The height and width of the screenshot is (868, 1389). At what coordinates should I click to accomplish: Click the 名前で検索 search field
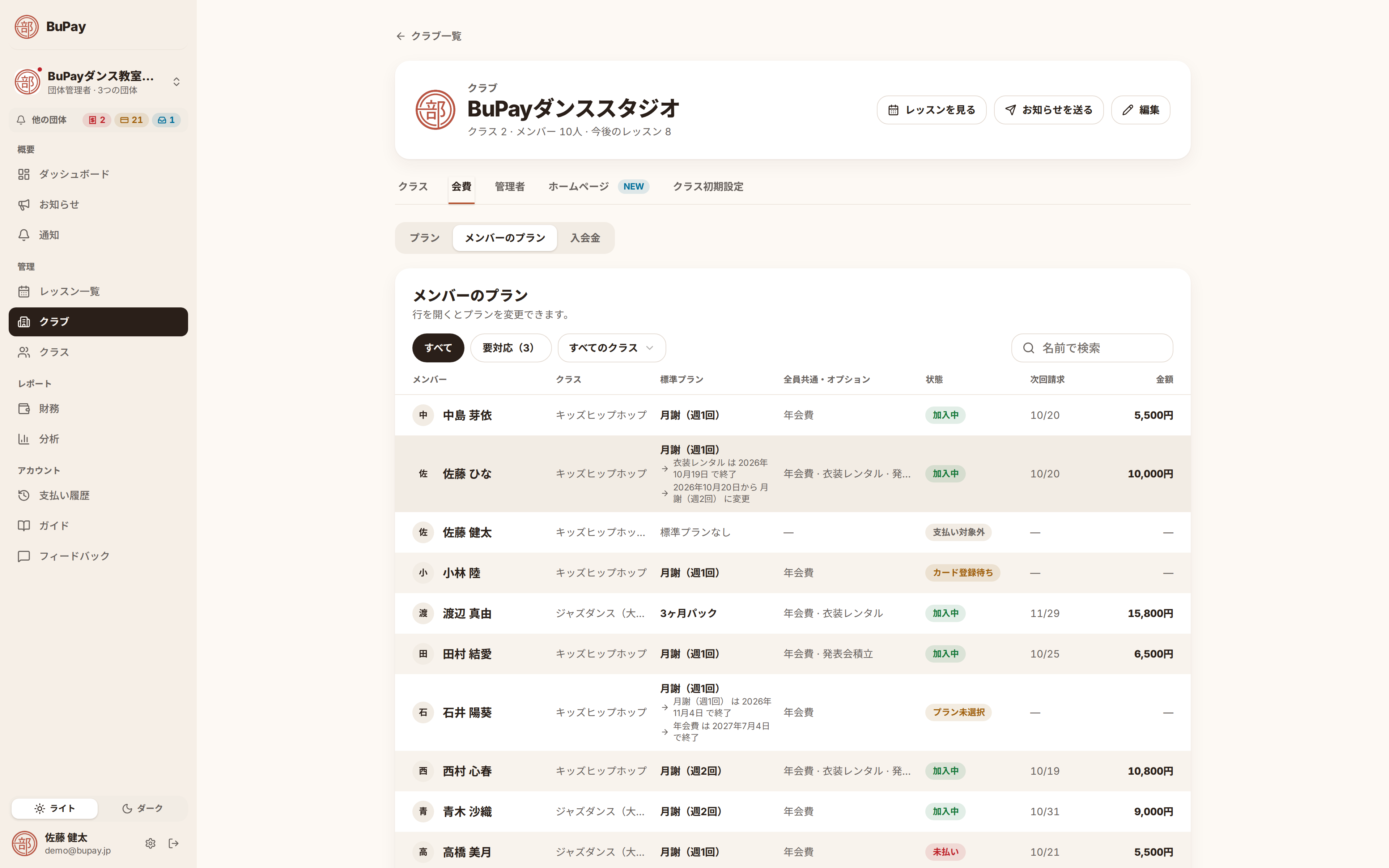pos(1092,348)
